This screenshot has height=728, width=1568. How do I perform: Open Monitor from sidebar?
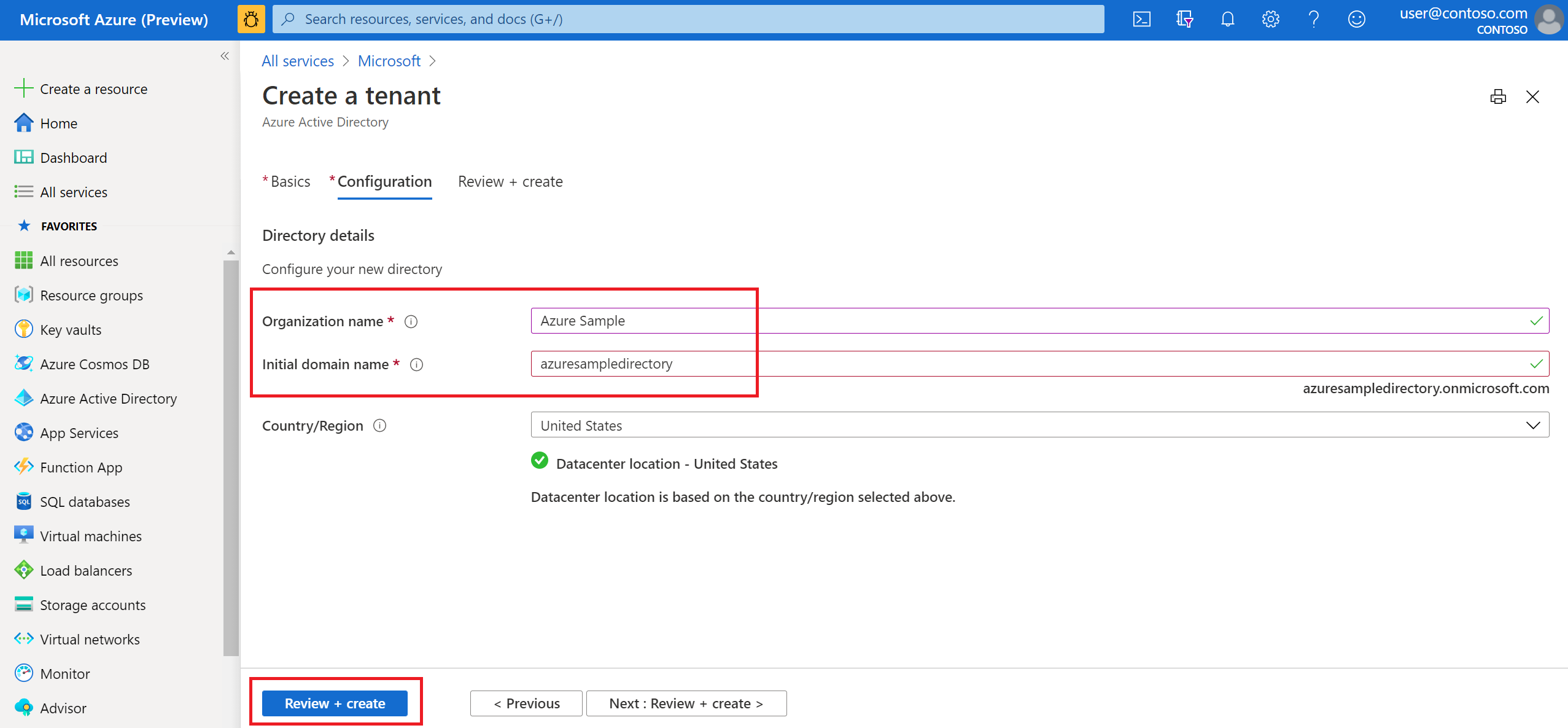pyautogui.click(x=64, y=673)
